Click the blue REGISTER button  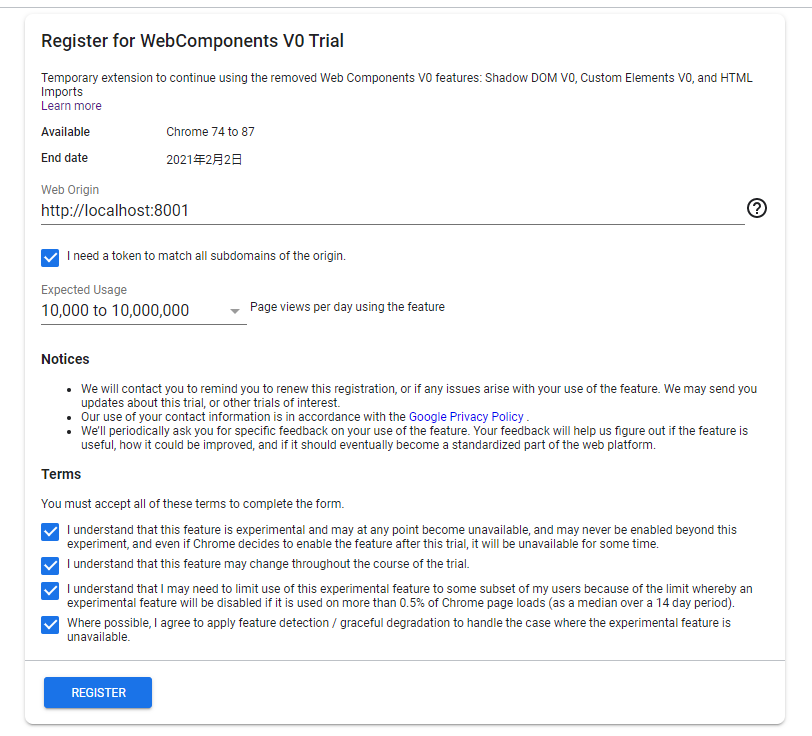[x=97, y=692]
